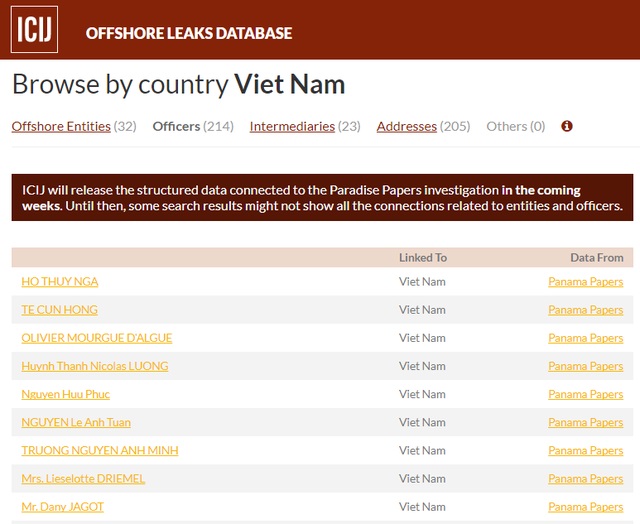Open officer Nguyen Huu Phuc
This screenshot has height=524, width=640.
click(x=66, y=394)
